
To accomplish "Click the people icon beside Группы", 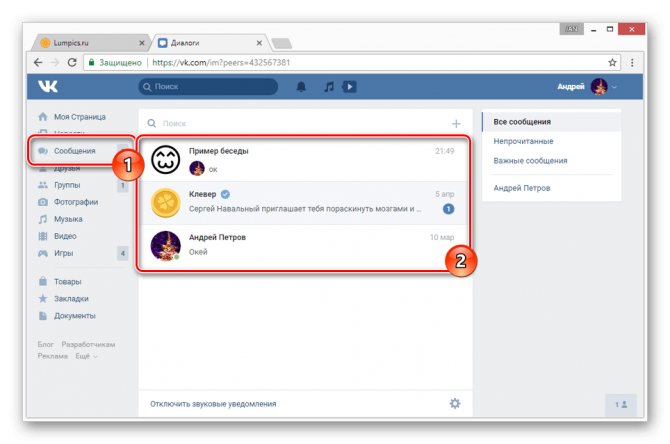I will click(x=43, y=185).
